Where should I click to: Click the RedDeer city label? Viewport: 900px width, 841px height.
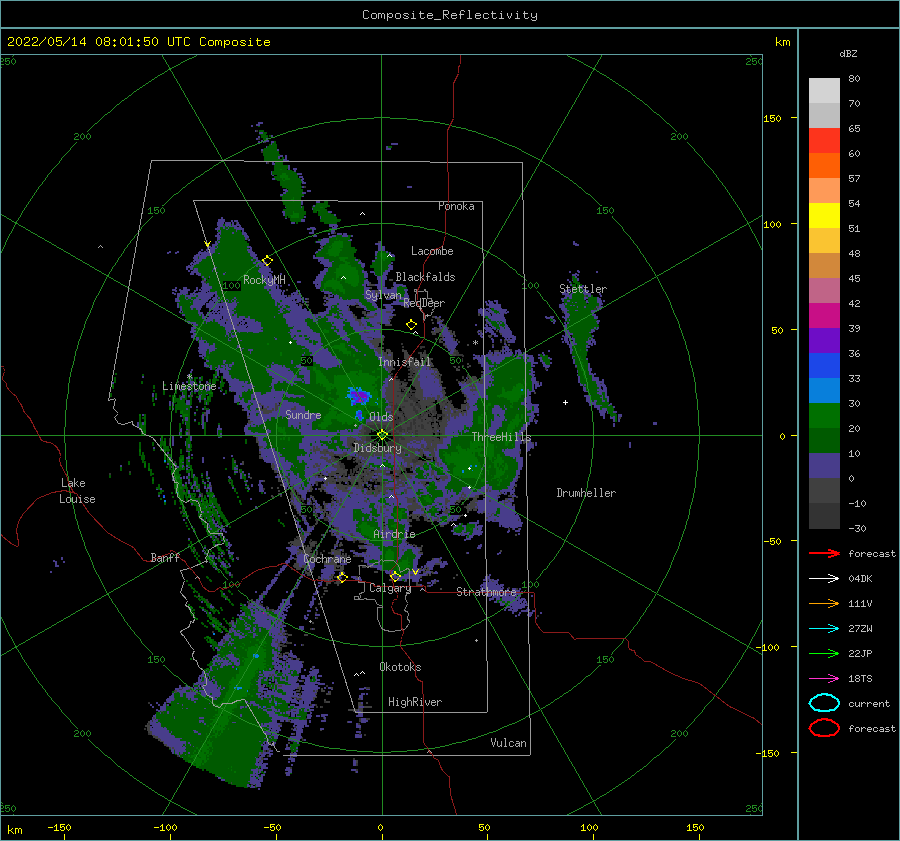pos(424,303)
